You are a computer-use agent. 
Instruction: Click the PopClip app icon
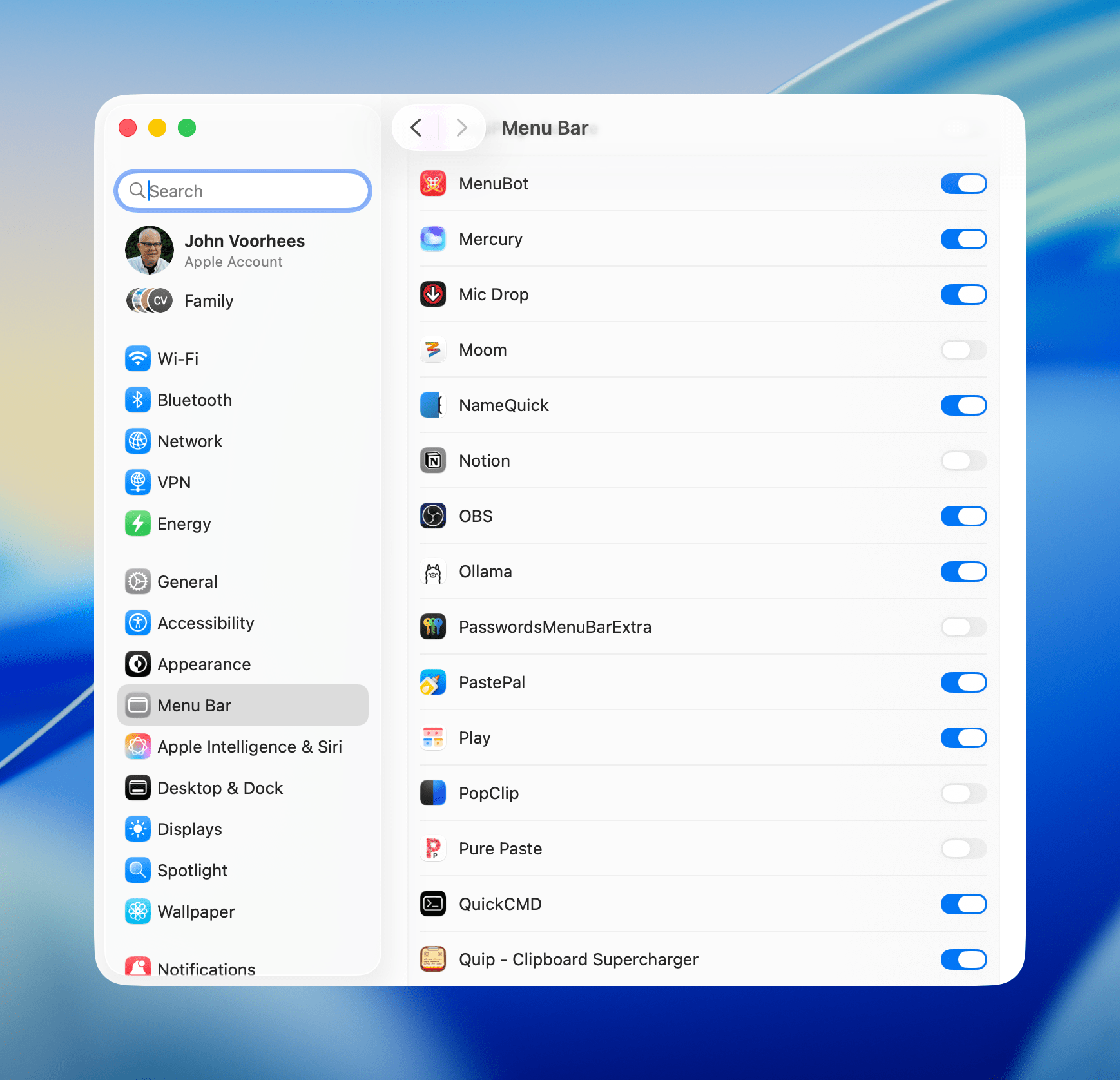pyautogui.click(x=433, y=793)
